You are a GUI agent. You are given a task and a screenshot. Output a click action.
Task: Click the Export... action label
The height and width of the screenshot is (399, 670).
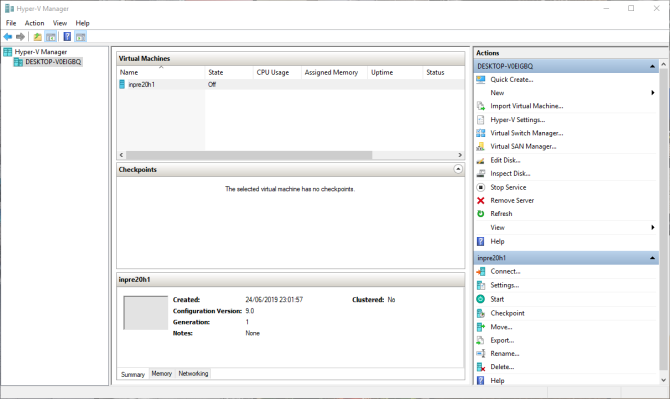pos(502,340)
